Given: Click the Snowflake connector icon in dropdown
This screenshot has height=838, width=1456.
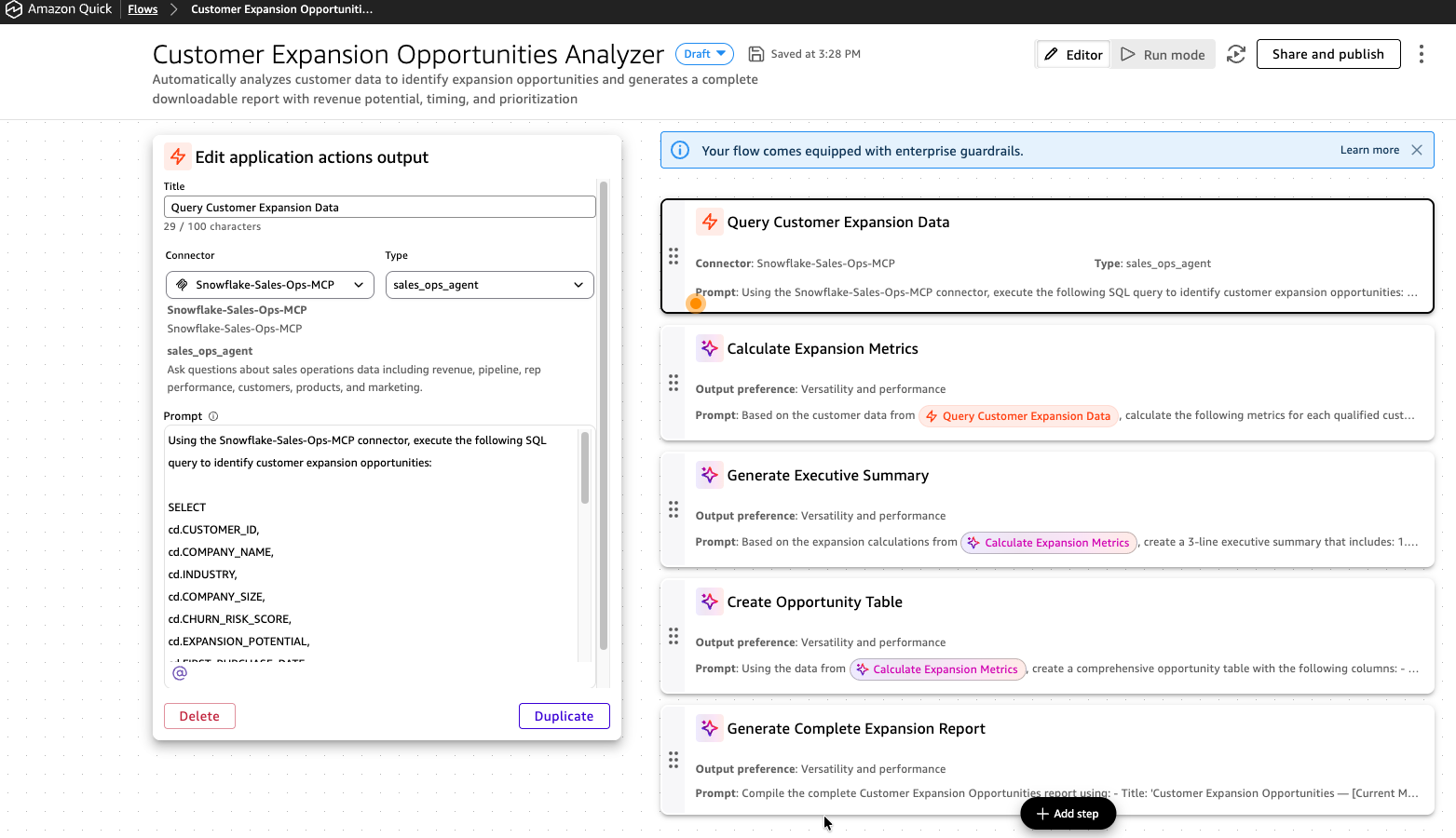Looking at the screenshot, I should pyautogui.click(x=183, y=285).
